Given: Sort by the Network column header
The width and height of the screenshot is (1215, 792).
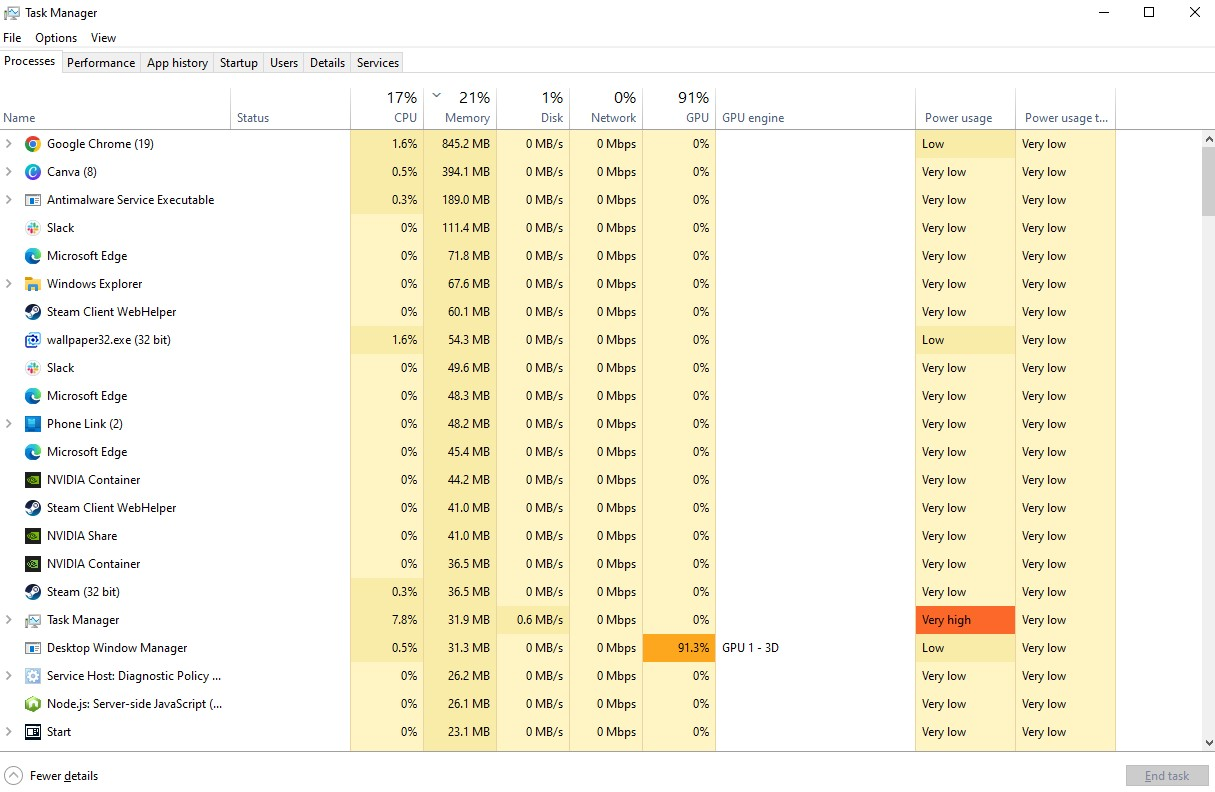Looking at the screenshot, I should [x=606, y=108].
